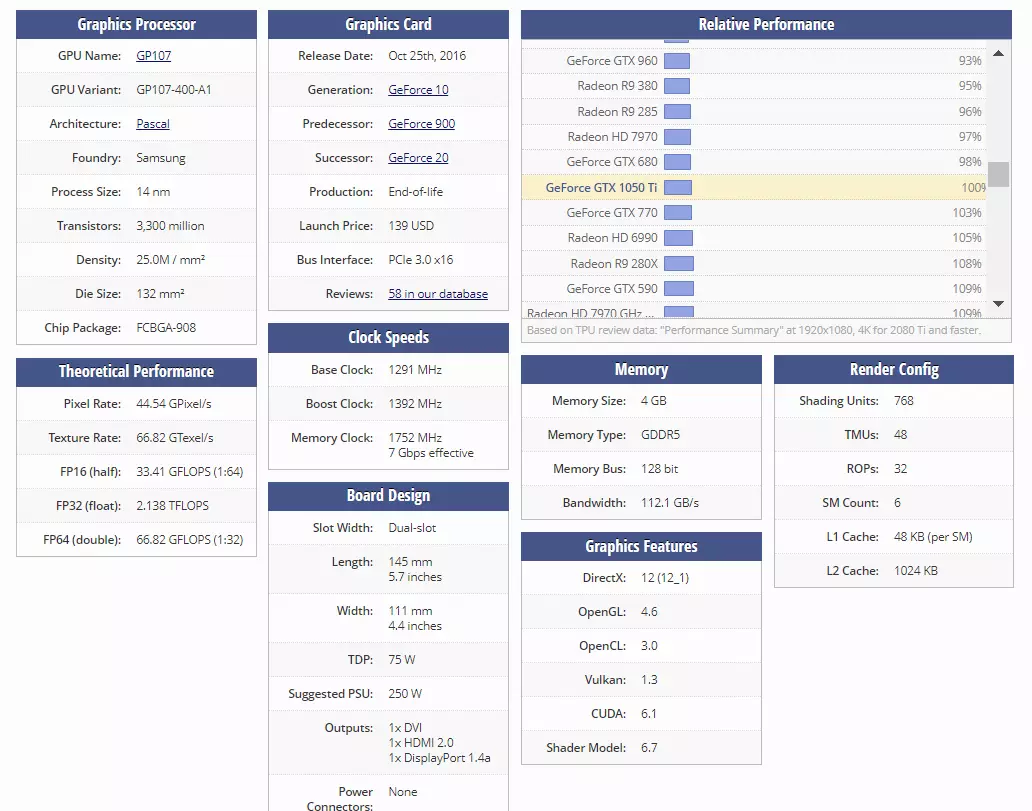Select the Radeon R9 380 row label

(617, 86)
